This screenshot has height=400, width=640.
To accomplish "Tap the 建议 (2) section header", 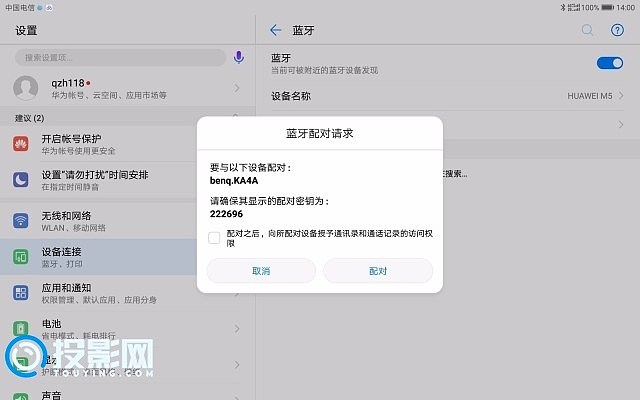I will [29, 118].
